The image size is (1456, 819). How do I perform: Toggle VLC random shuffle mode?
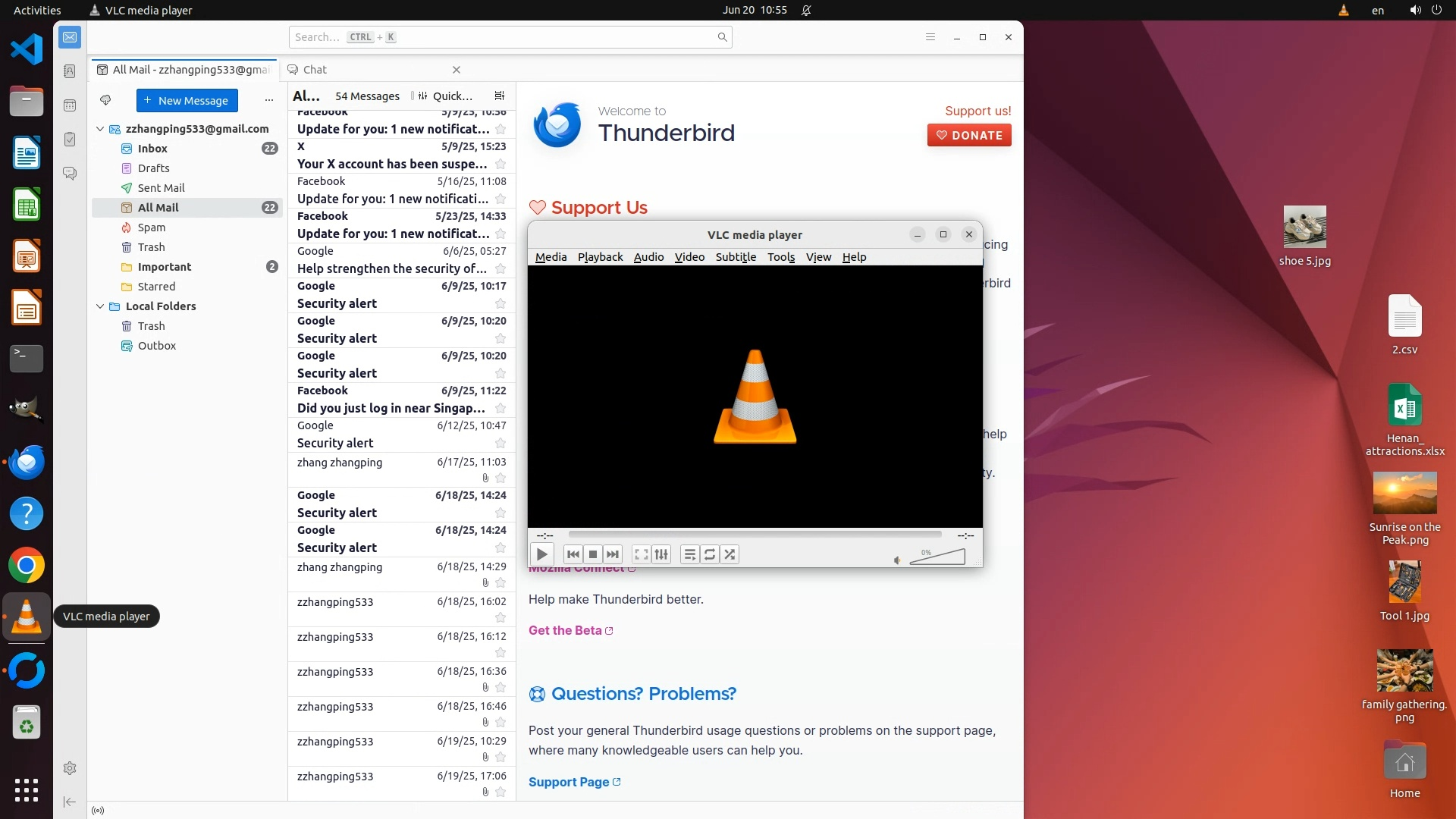[x=730, y=554]
